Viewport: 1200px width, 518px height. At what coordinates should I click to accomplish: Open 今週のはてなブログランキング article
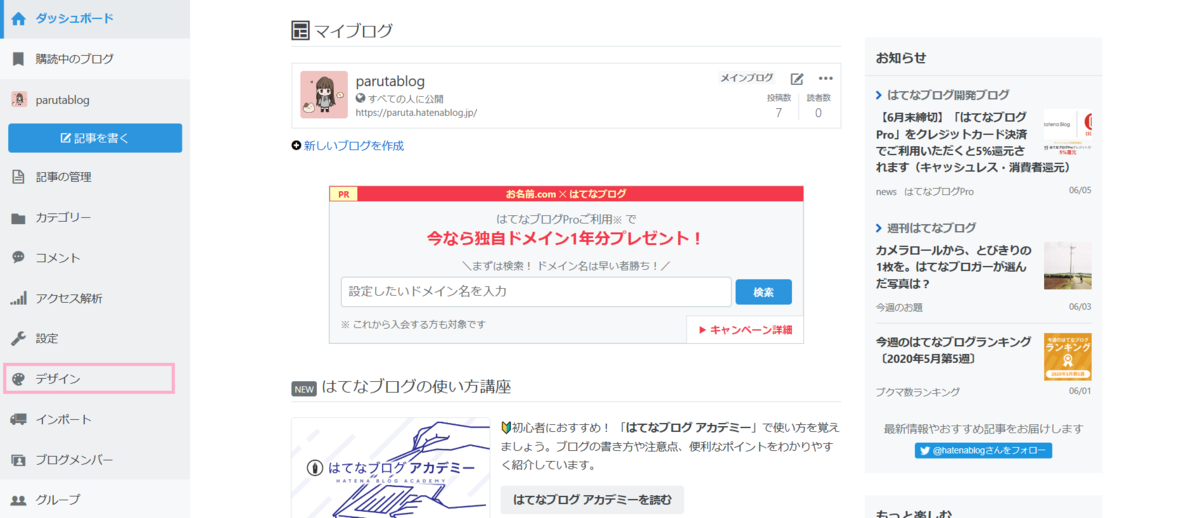coord(954,350)
